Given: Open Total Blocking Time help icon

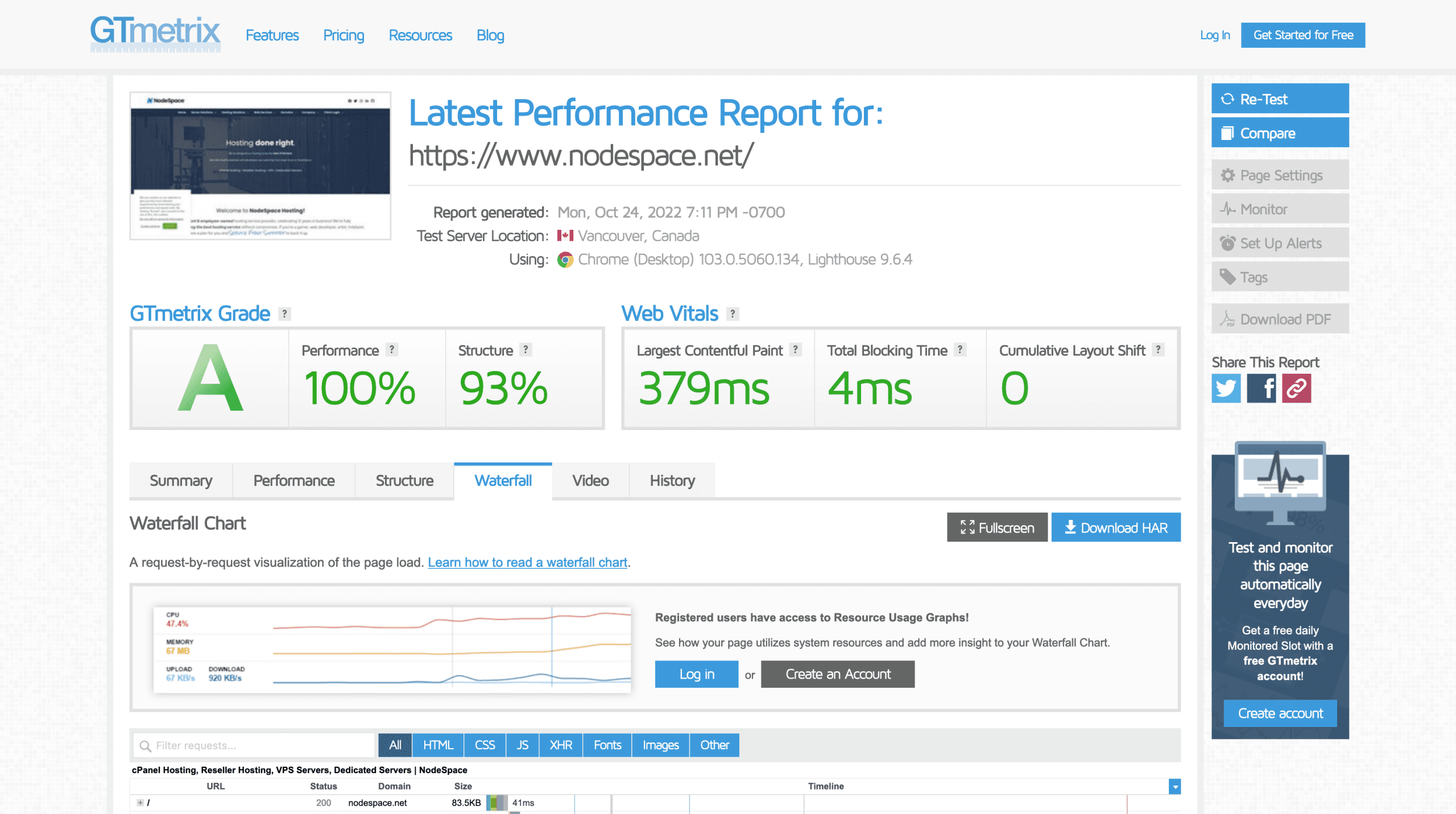Looking at the screenshot, I should (960, 350).
